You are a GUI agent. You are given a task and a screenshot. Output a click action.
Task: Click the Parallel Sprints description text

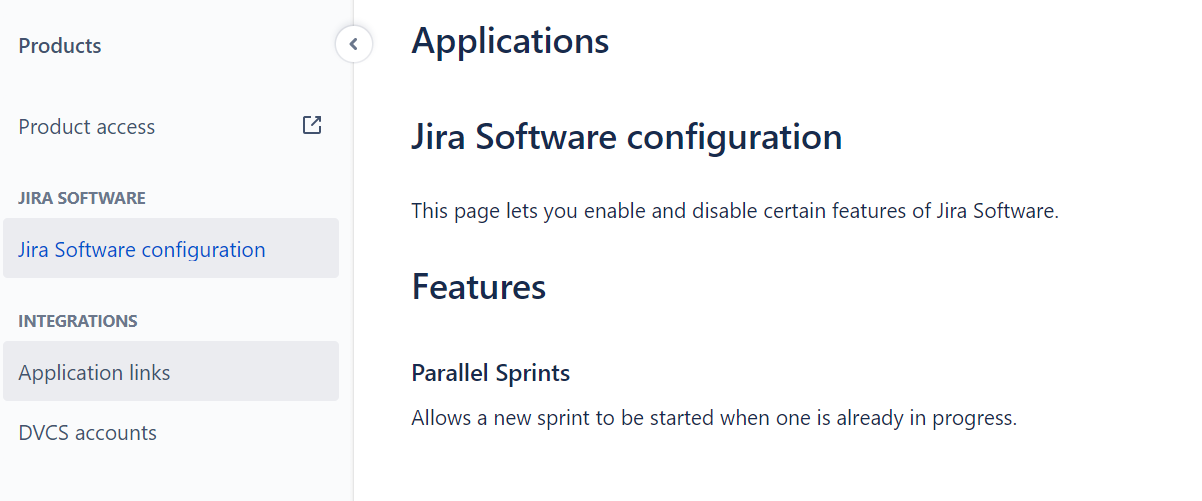[714, 418]
